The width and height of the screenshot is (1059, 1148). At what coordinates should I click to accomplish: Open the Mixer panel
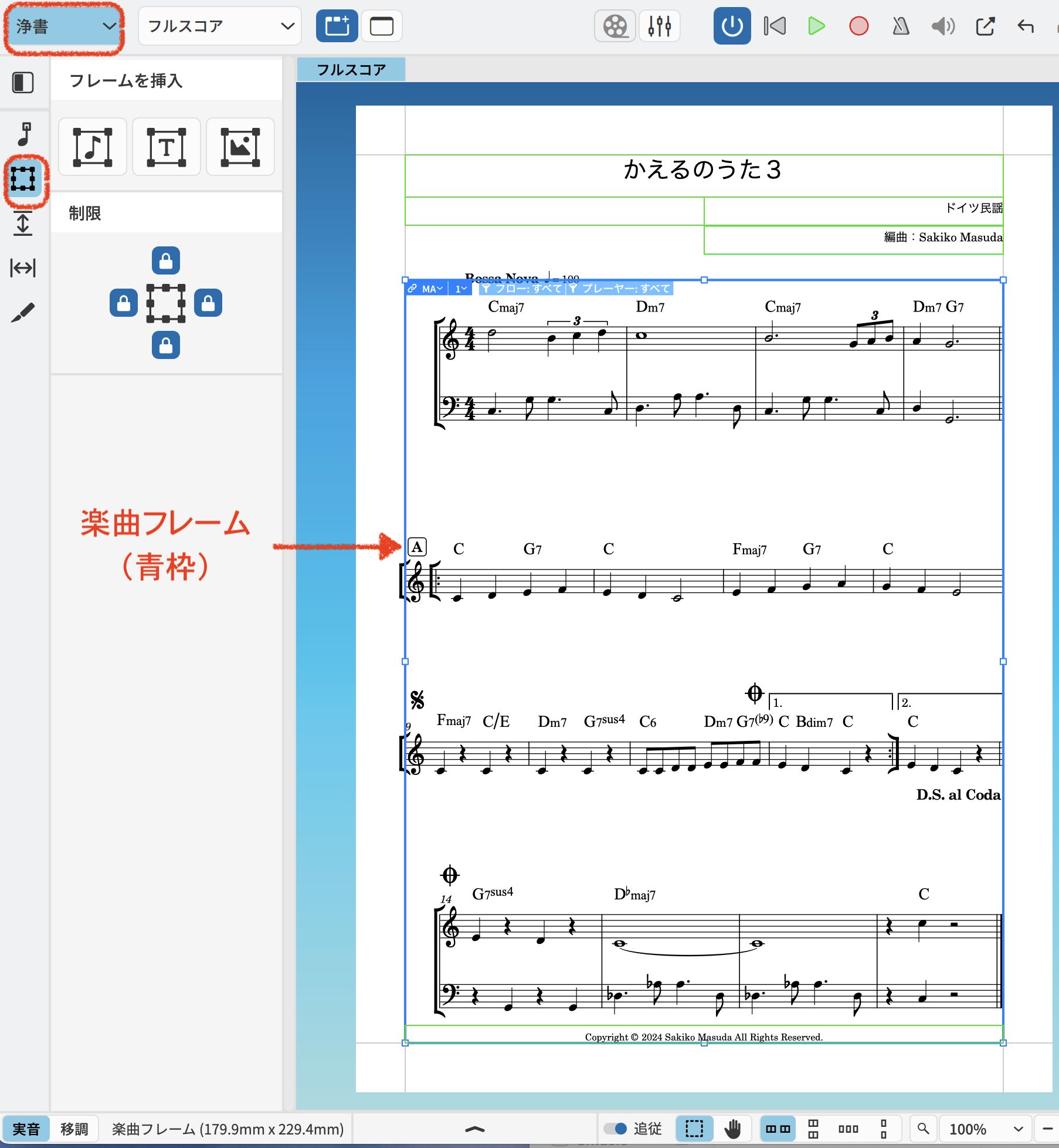pyautogui.click(x=659, y=26)
